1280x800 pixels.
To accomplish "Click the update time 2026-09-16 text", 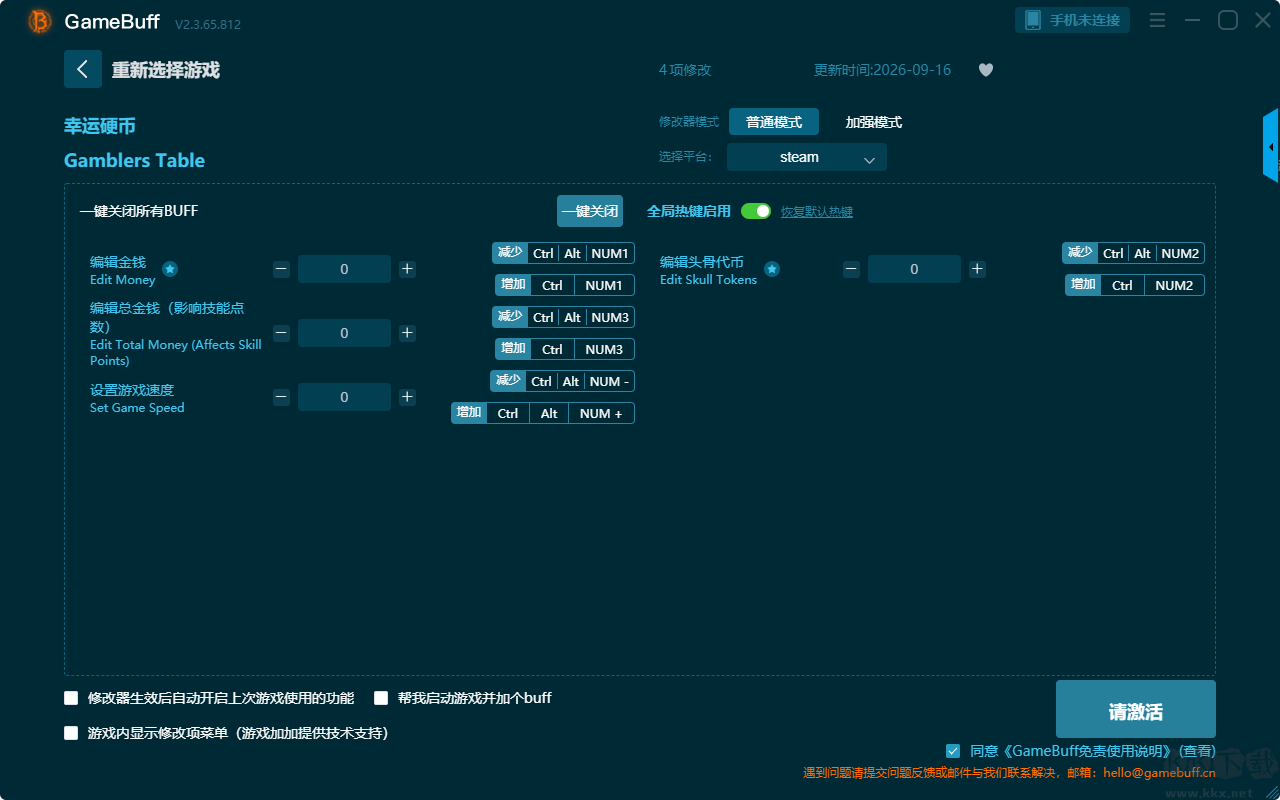I will [883, 70].
